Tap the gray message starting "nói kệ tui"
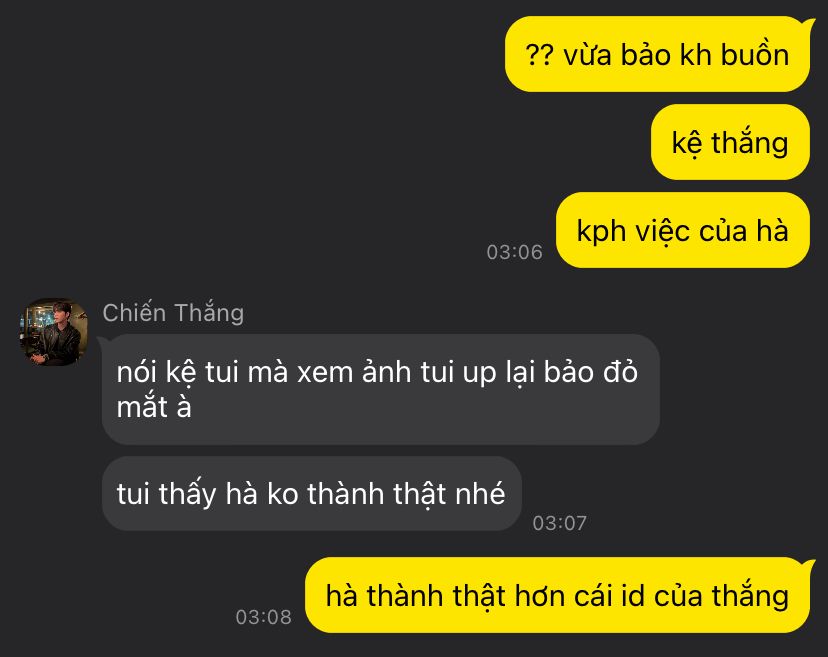 tap(380, 389)
